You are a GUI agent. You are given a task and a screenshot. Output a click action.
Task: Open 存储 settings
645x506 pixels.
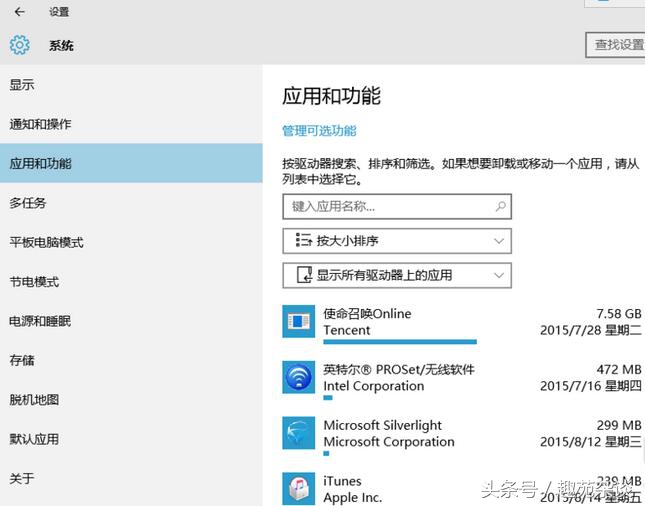pos(131,360)
